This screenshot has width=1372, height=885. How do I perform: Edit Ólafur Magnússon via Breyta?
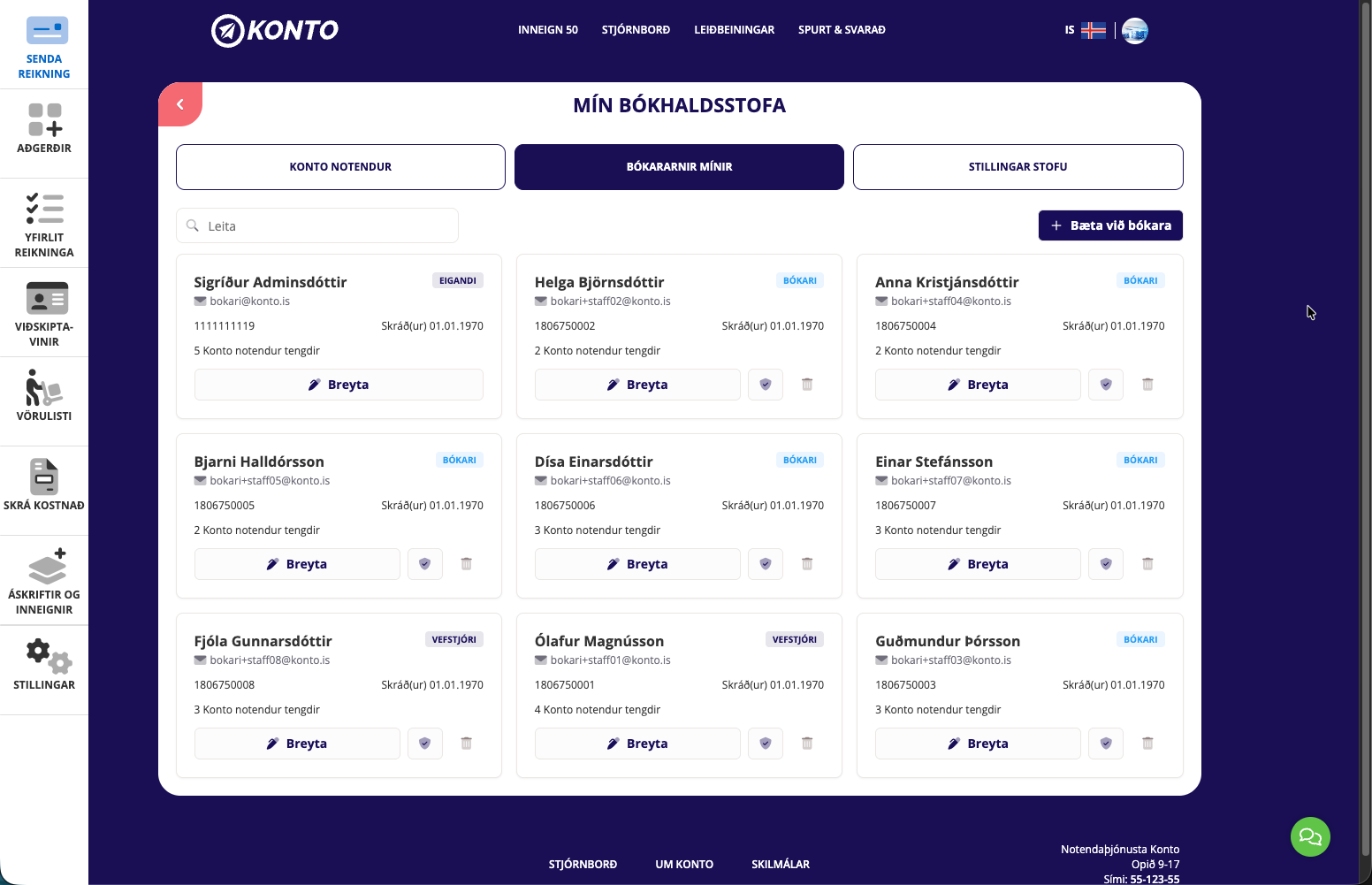pyautogui.click(x=637, y=744)
